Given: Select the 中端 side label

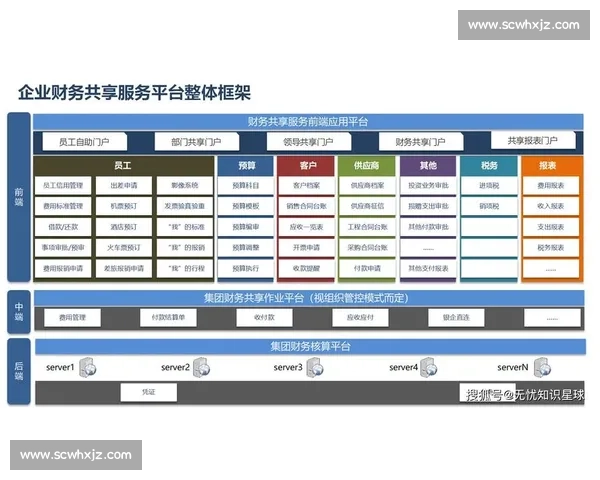Looking at the screenshot, I should click(x=19, y=312).
